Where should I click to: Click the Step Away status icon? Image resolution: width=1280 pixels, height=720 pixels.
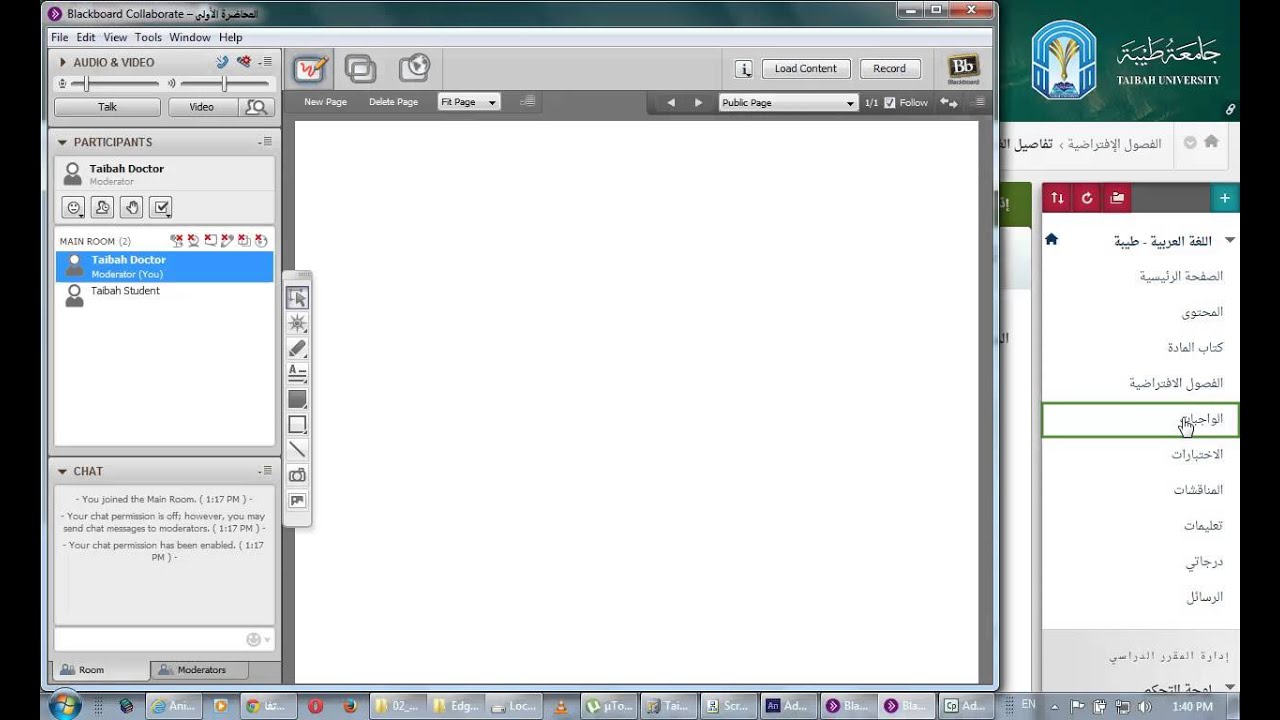coord(102,207)
